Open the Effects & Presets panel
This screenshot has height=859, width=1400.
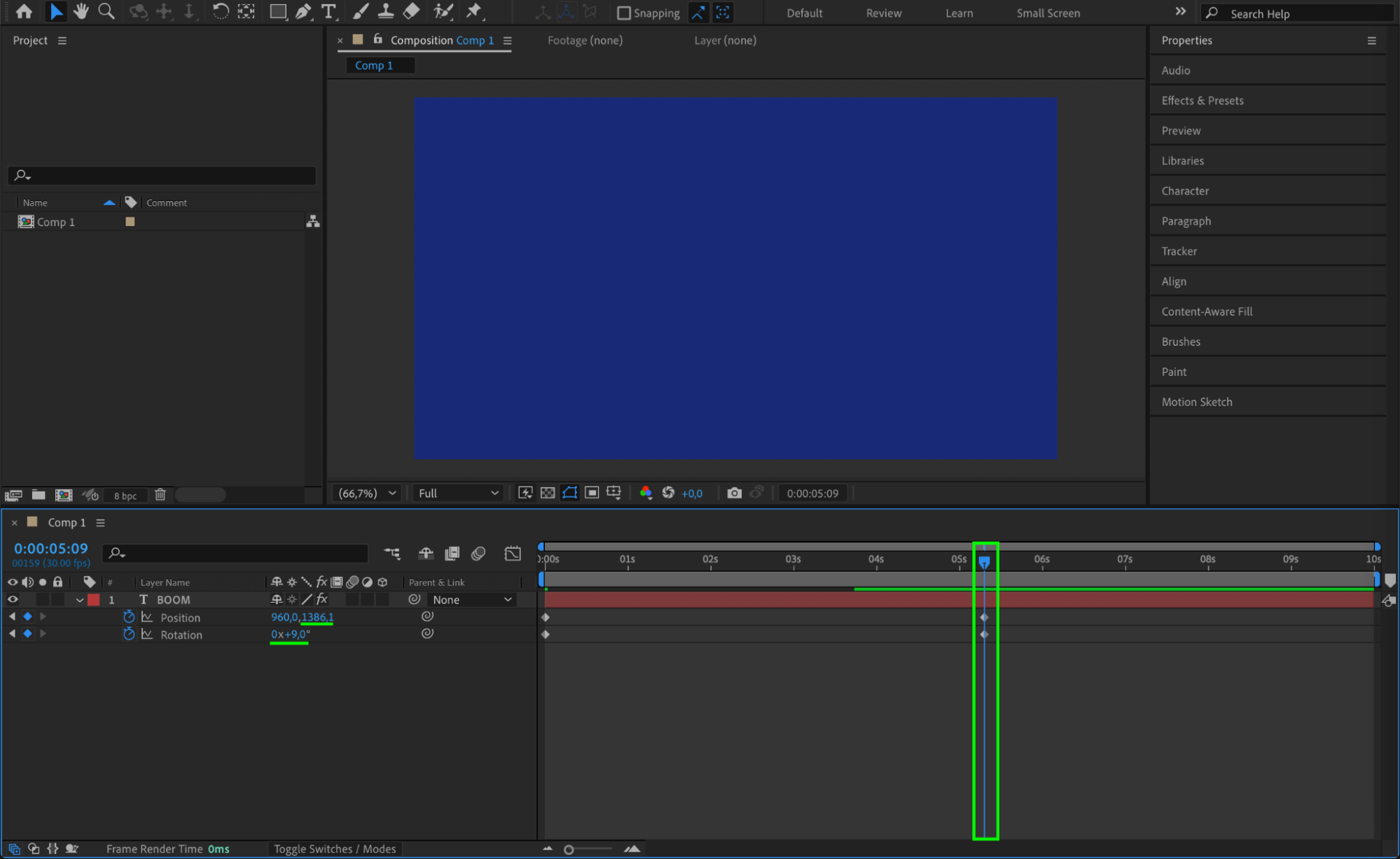tap(1202, 101)
